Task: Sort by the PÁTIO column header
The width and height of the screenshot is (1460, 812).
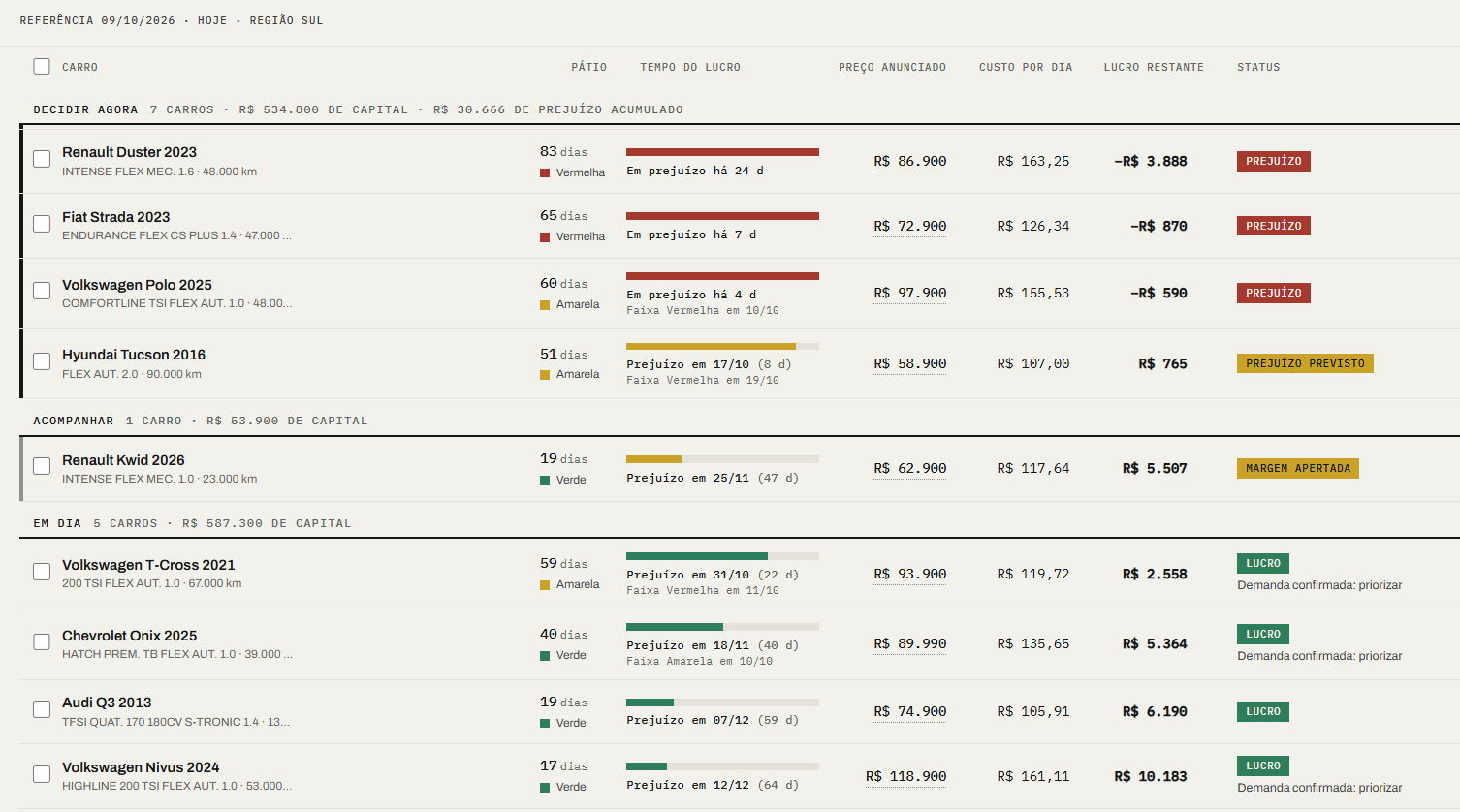Action: 588,67
